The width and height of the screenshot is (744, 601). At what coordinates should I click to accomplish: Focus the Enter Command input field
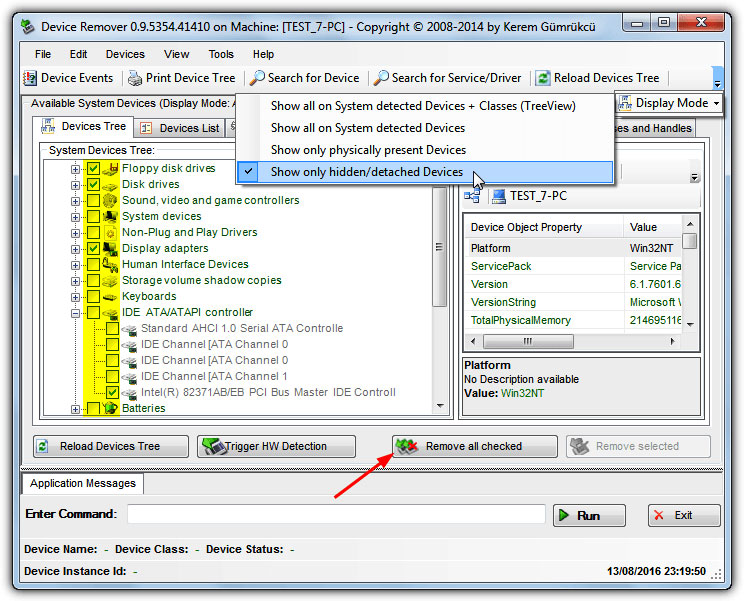coord(336,515)
